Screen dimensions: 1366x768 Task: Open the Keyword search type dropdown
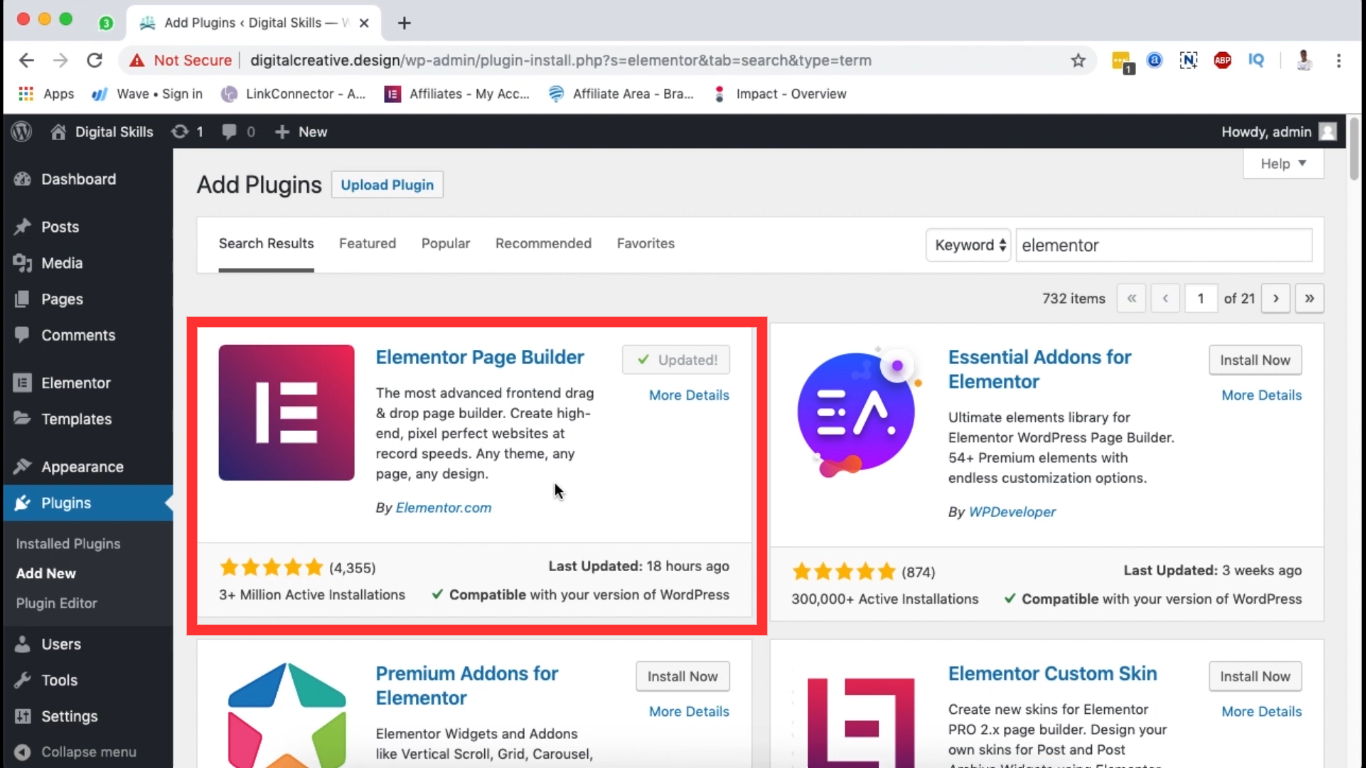968,245
